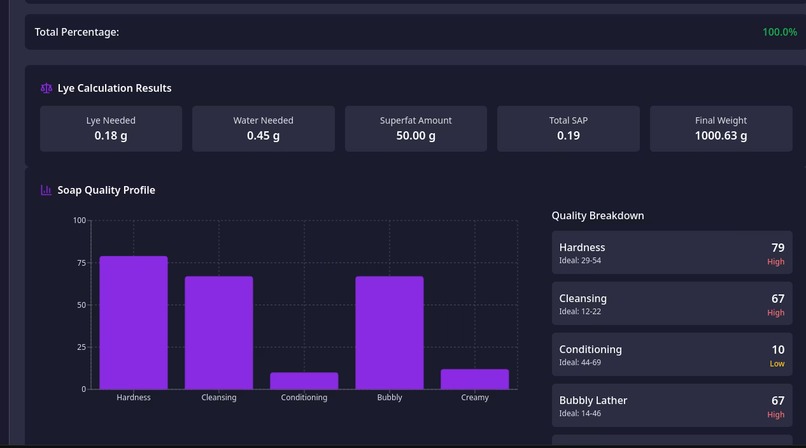Click the Ideal: 44-69 conditioning range text
The image size is (806, 448).
pyautogui.click(x=580, y=362)
